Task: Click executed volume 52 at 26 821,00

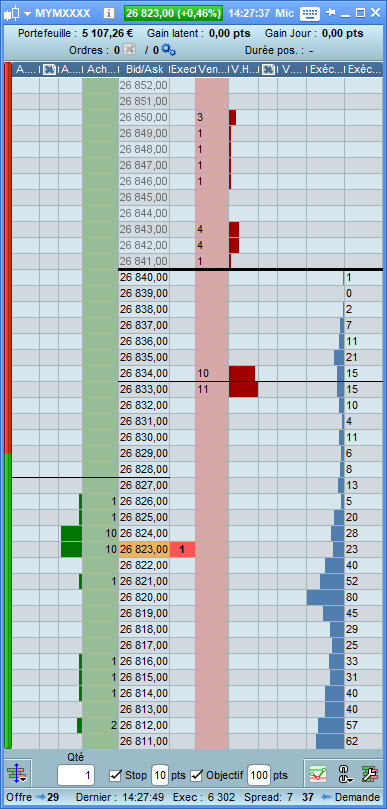Action: 363,581
